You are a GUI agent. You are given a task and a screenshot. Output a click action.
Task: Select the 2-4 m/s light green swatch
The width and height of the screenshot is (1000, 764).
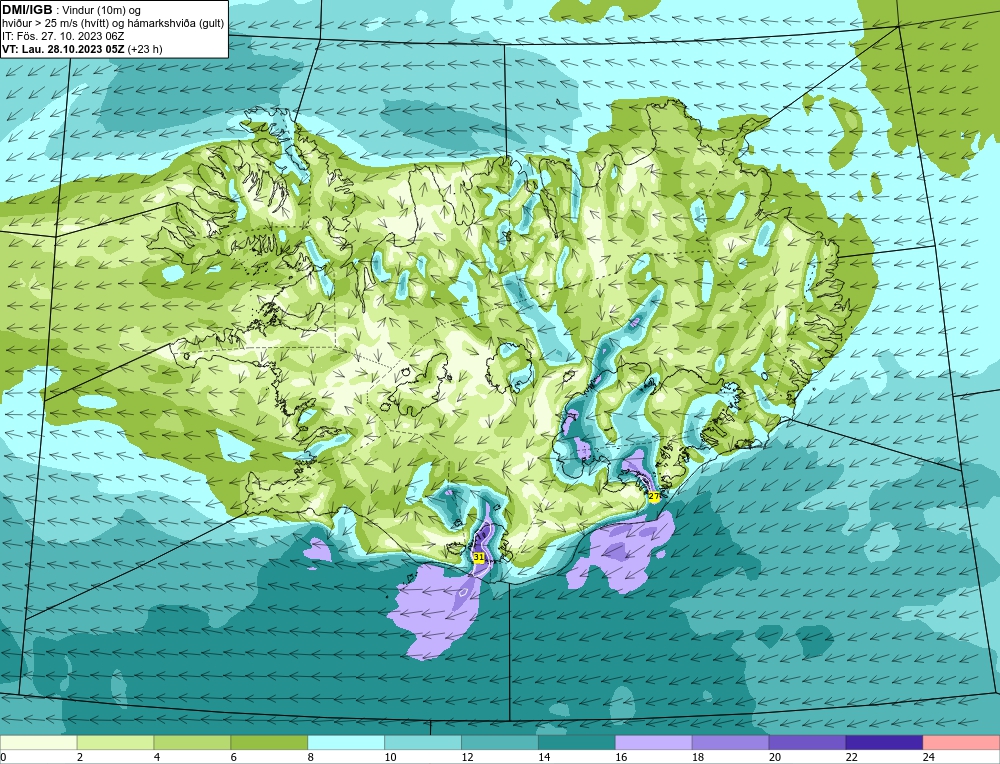click(x=115, y=742)
